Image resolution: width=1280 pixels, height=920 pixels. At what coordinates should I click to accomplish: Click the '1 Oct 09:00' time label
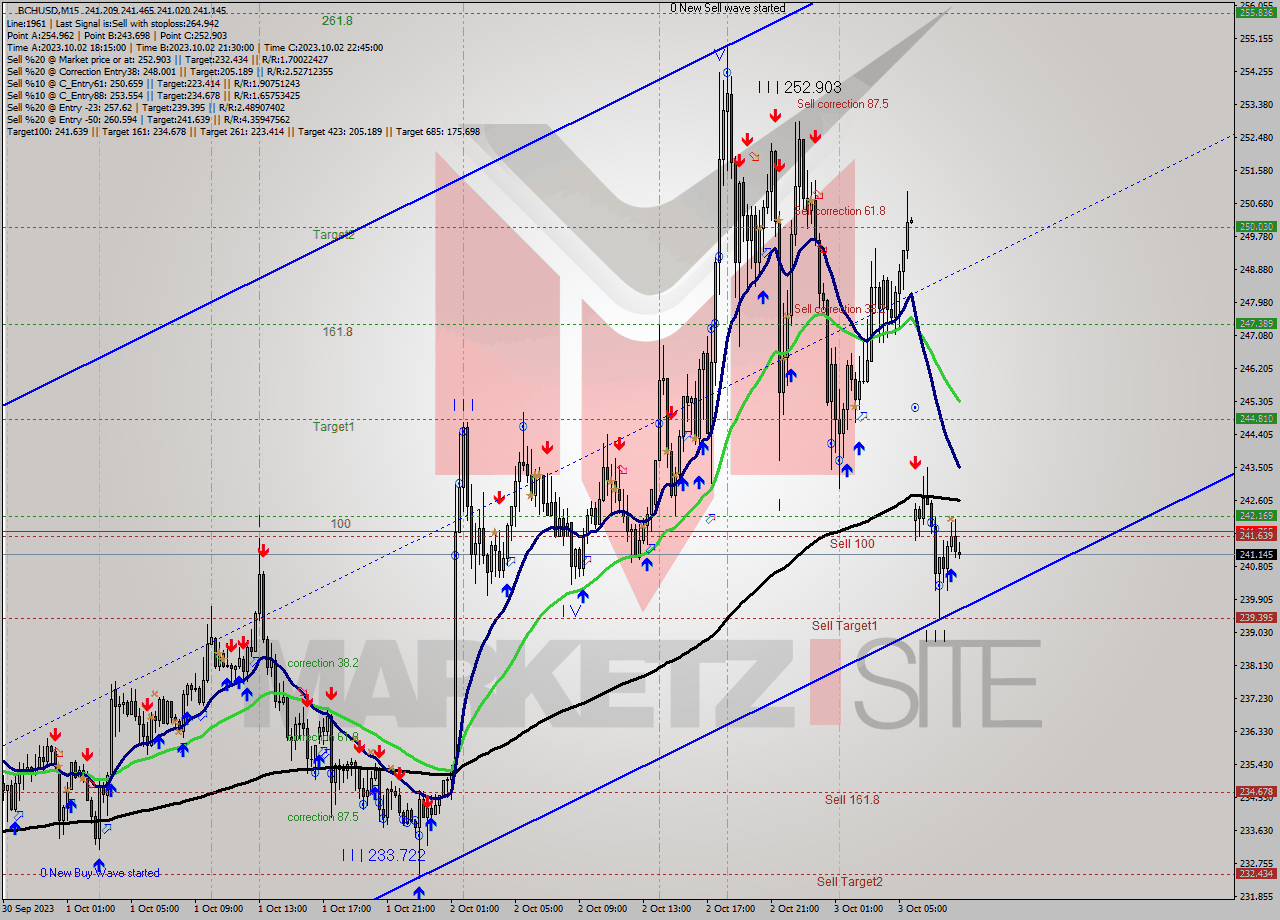[x=219, y=909]
